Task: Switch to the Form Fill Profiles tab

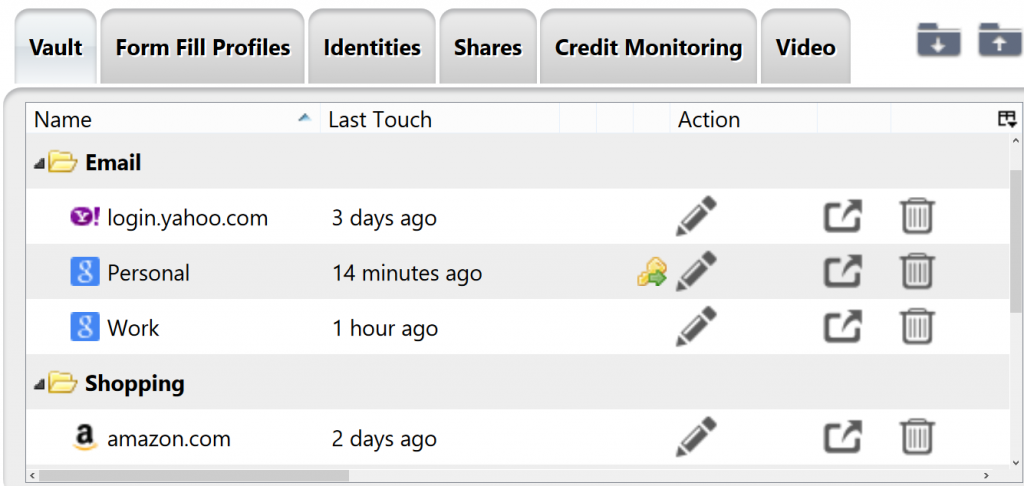Action: click(203, 47)
